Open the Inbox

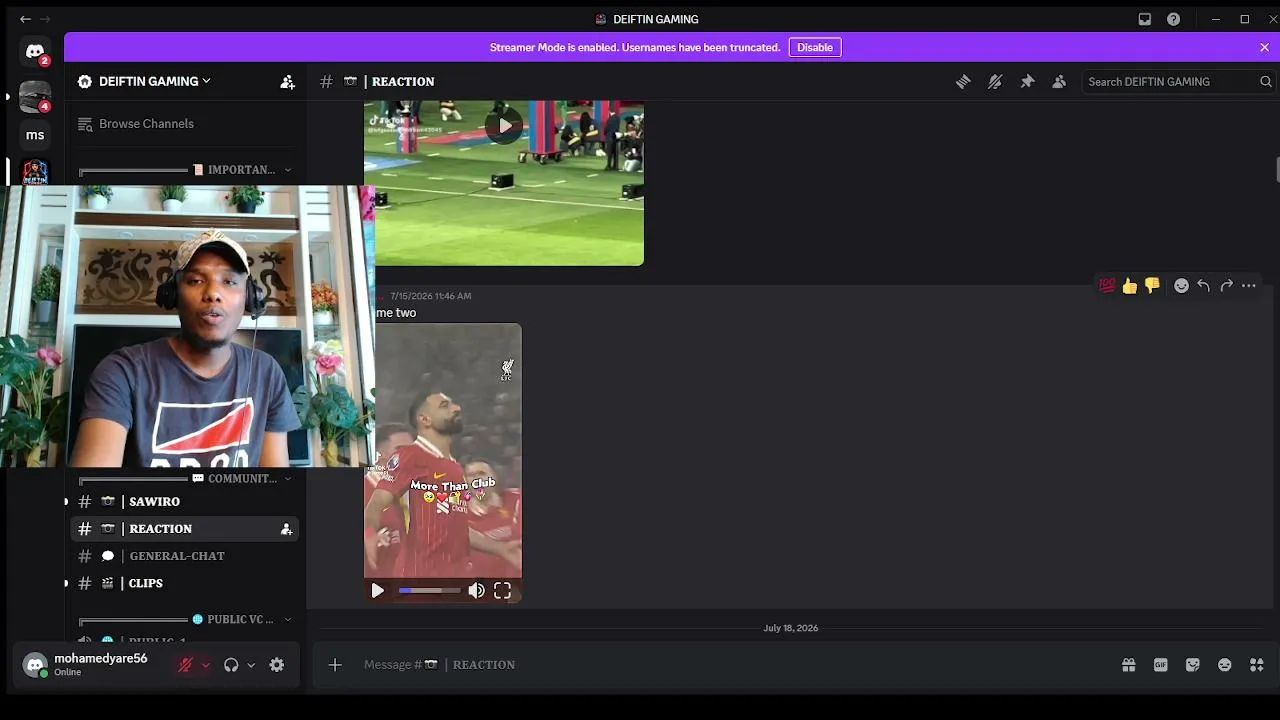1145,19
